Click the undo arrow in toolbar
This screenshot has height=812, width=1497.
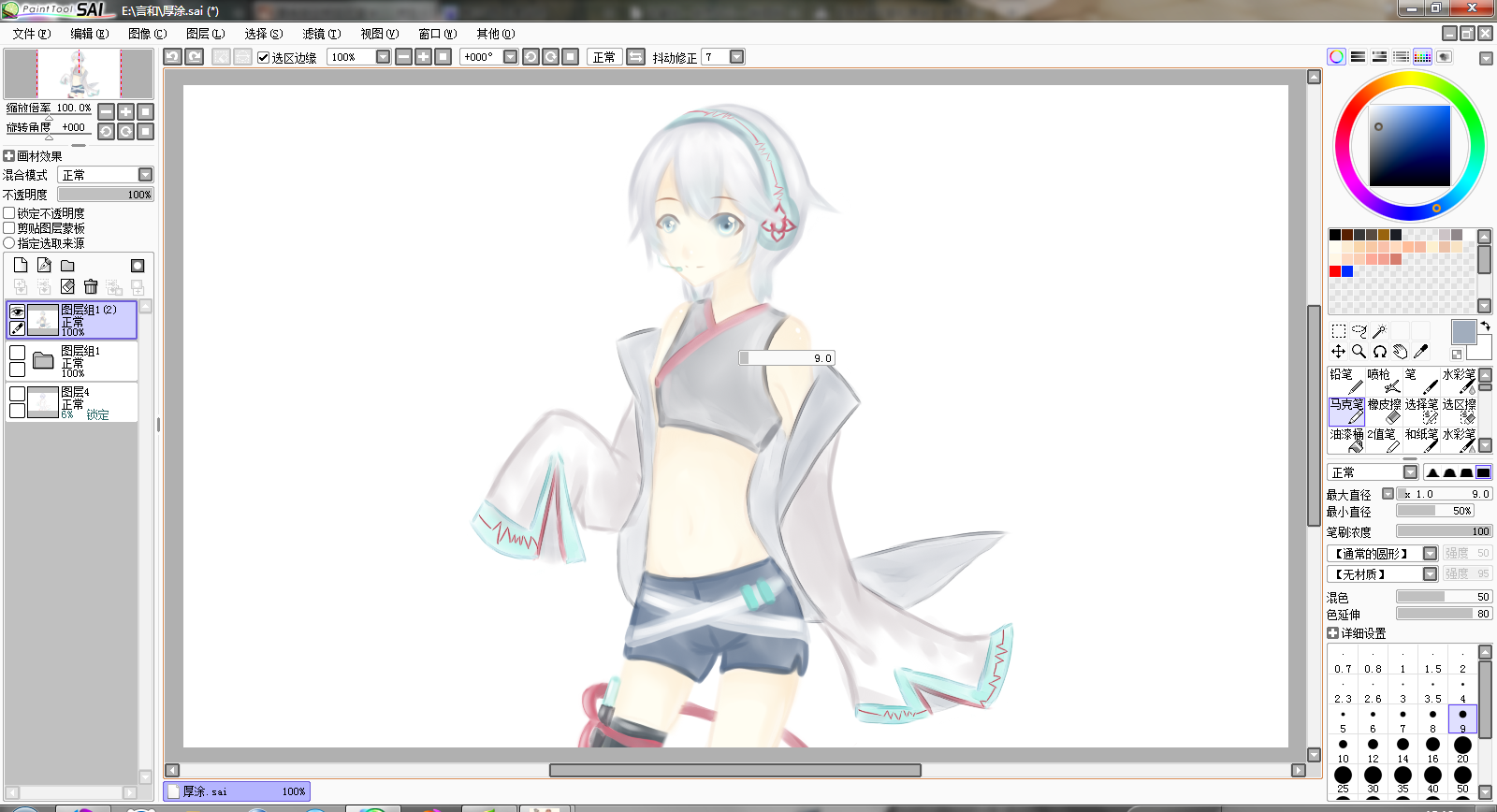click(x=172, y=56)
